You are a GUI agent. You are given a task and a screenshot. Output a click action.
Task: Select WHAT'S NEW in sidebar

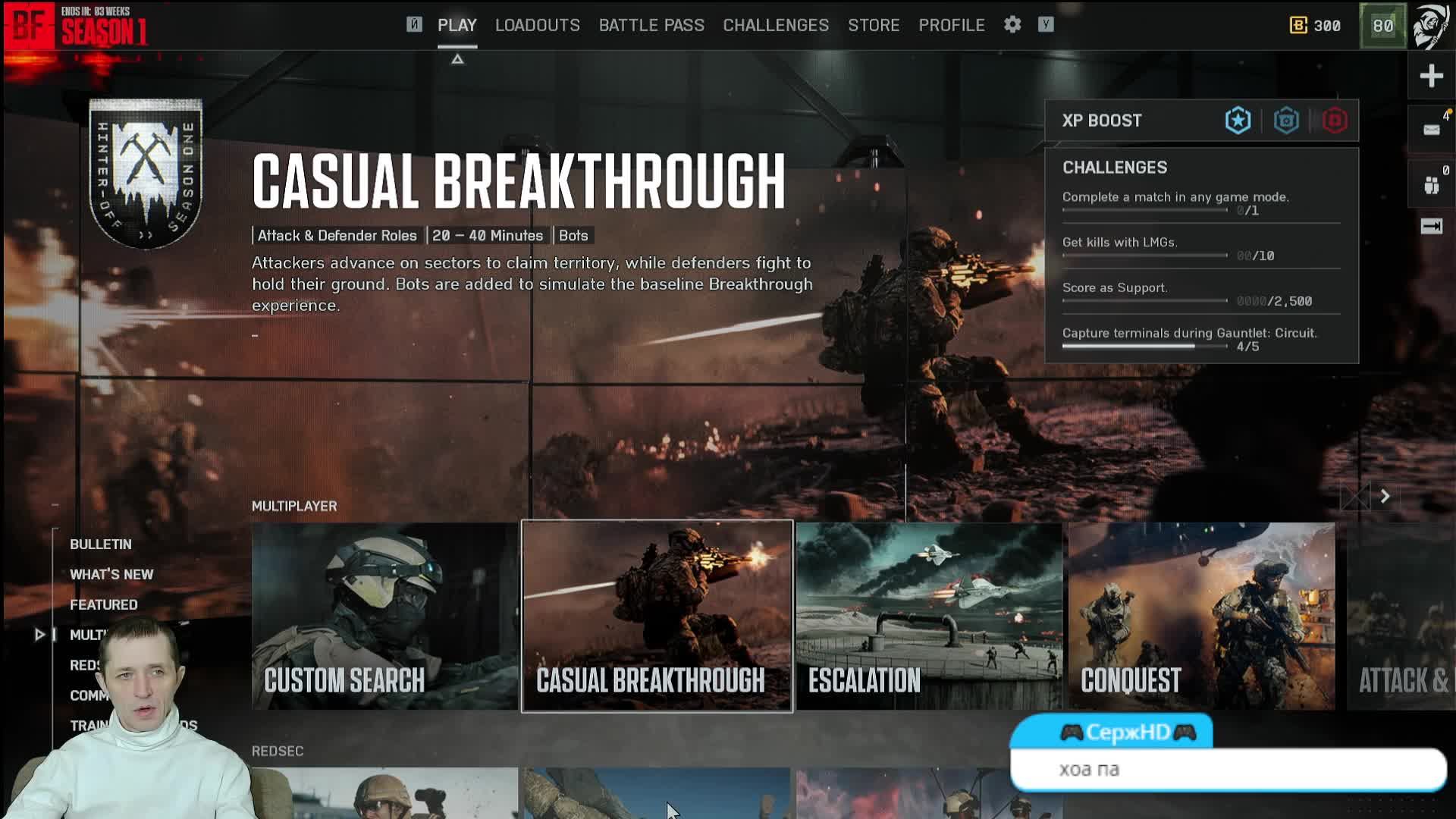click(x=111, y=574)
